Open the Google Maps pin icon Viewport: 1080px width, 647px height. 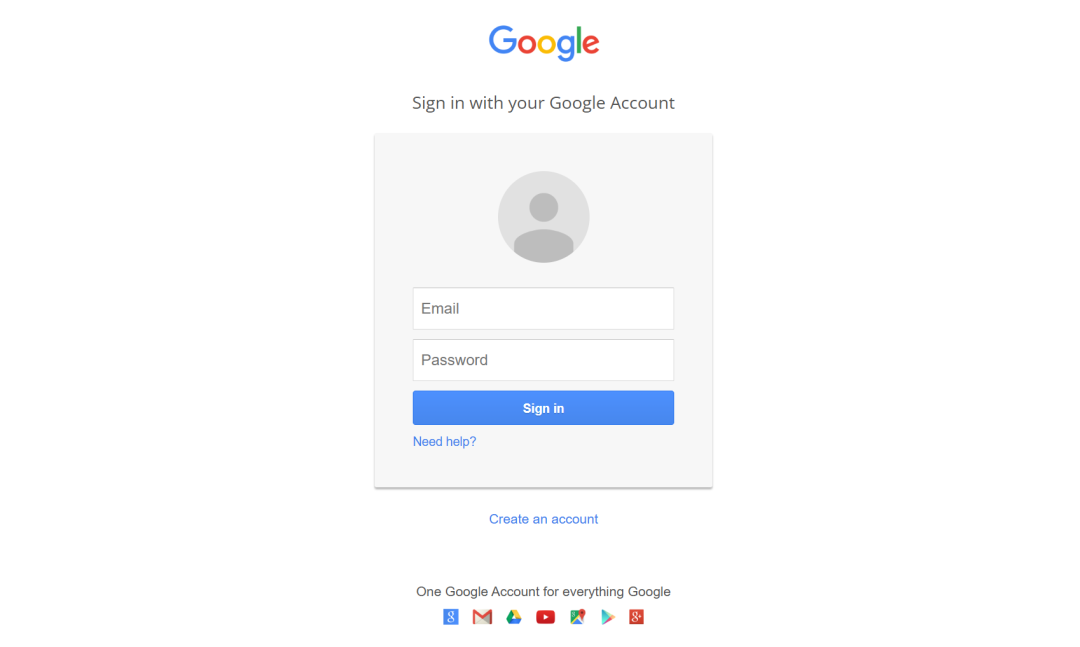click(577, 617)
